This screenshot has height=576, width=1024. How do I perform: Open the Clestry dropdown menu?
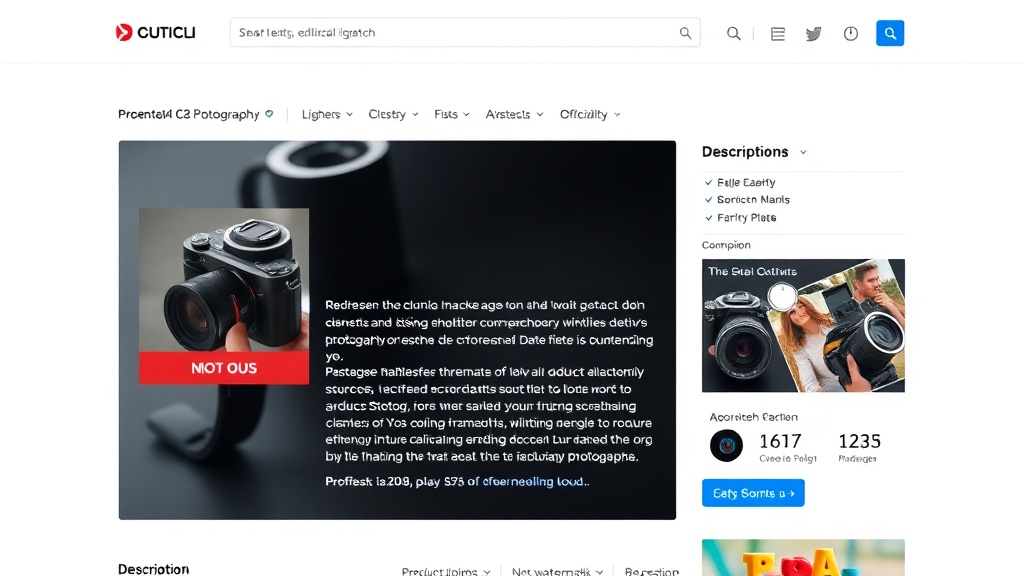[393, 115]
